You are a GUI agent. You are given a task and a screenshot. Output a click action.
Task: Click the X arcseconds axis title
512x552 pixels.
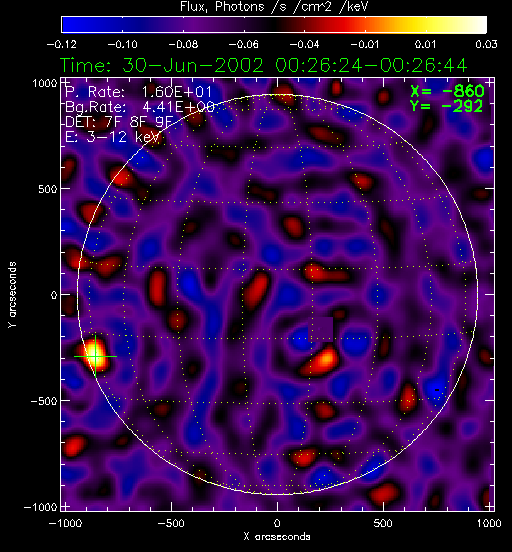[277, 537]
